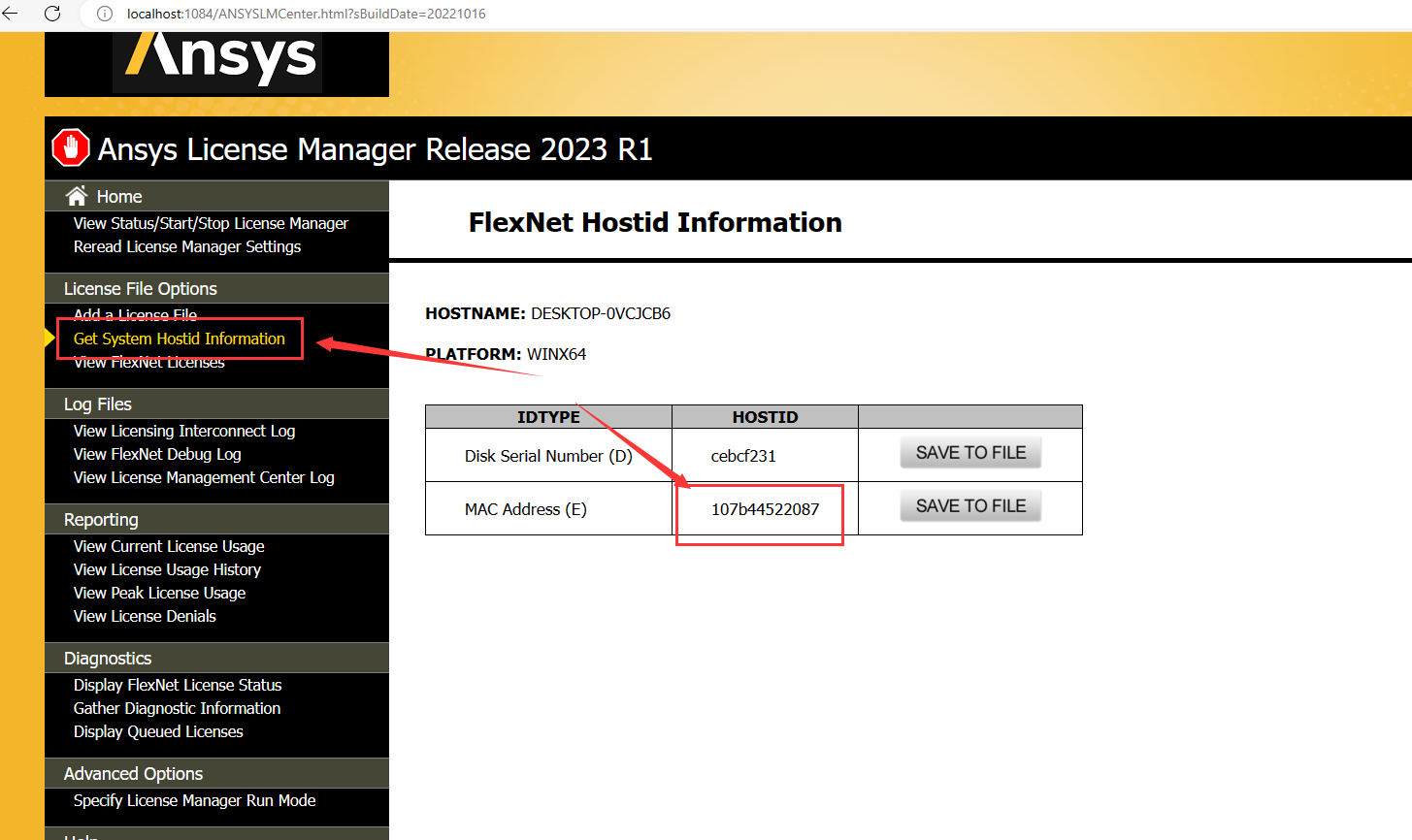Screen dimensions: 1412x840
Task: Save MAC Address to file
Action: pos(969,504)
